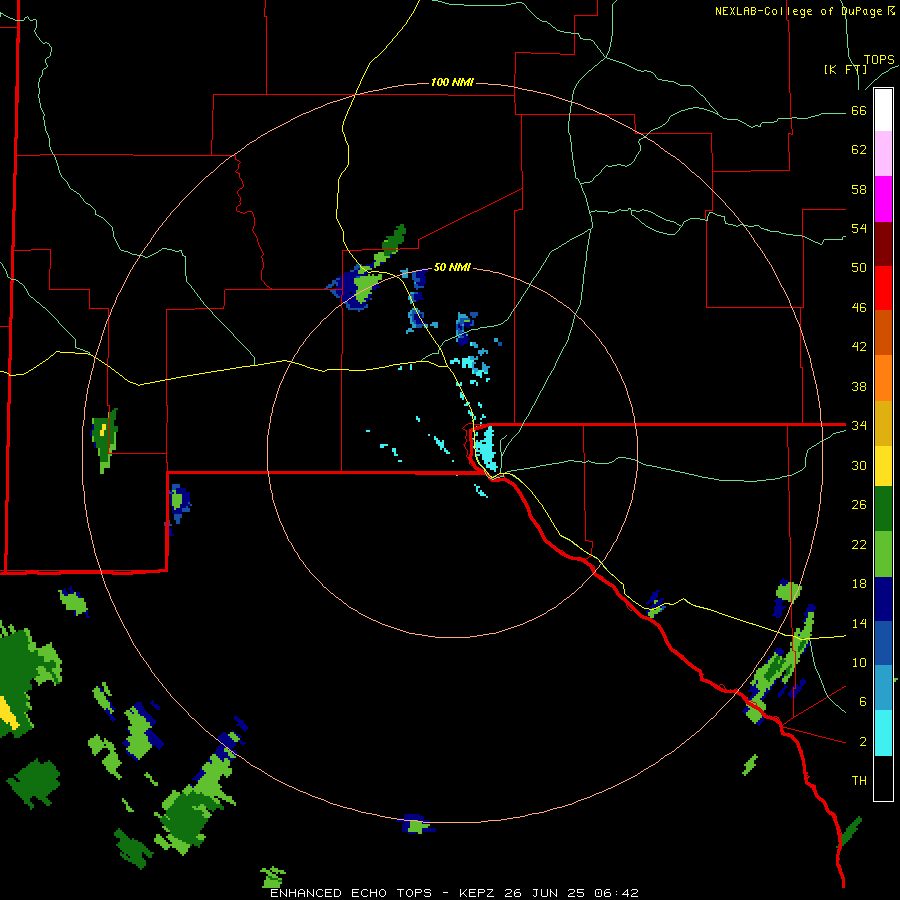Click the legend value 66
The image size is (900, 900).
pos(859,111)
